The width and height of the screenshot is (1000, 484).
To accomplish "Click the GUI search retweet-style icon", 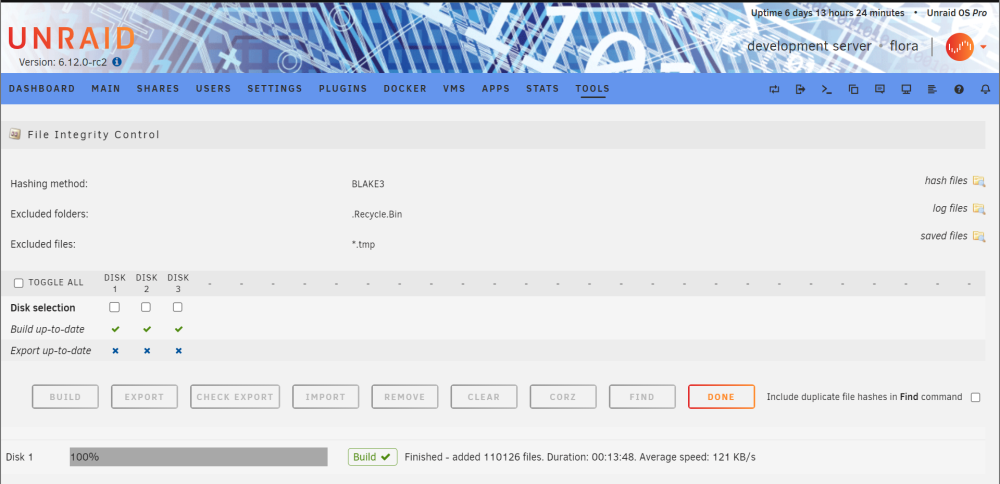I will point(774,89).
